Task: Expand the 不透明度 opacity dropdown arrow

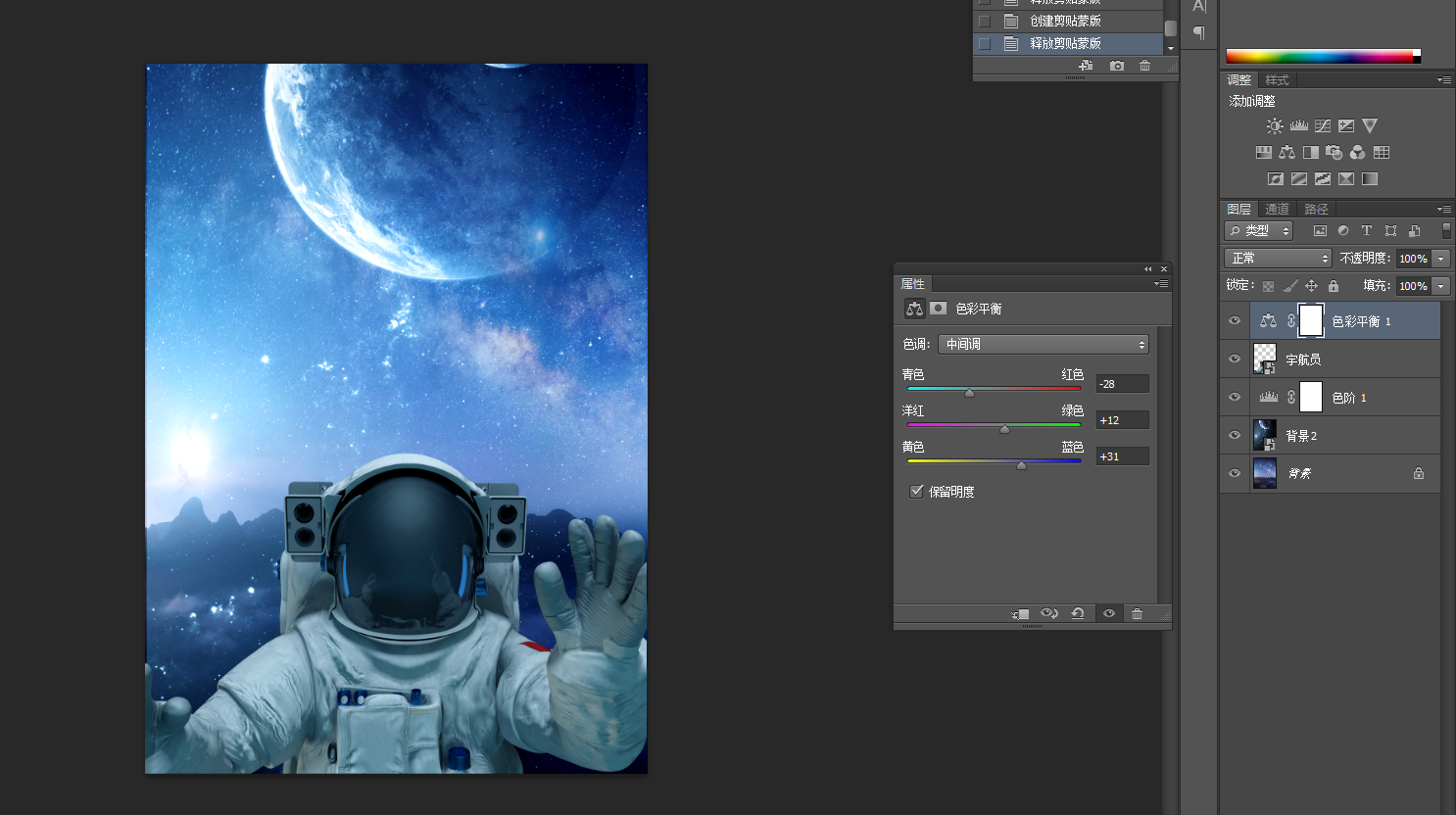Action: [x=1441, y=259]
